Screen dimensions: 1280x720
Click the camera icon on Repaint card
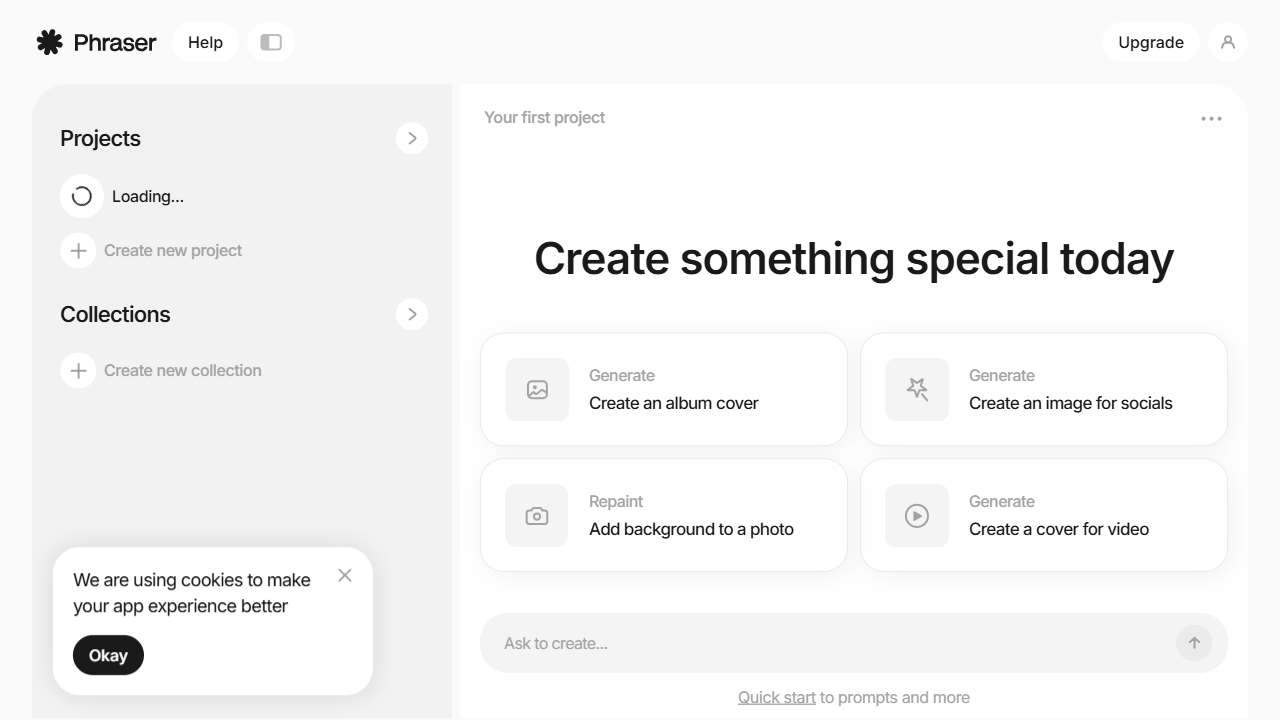537,516
